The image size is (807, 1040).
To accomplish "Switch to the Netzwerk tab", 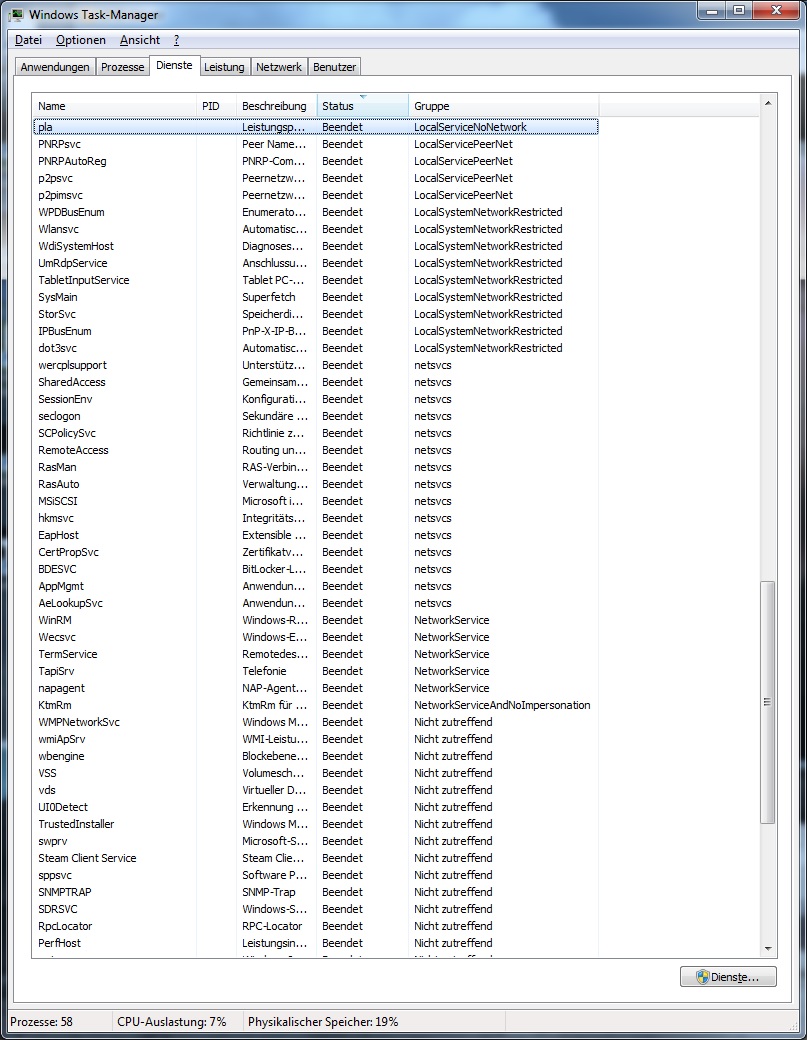I will click(279, 67).
